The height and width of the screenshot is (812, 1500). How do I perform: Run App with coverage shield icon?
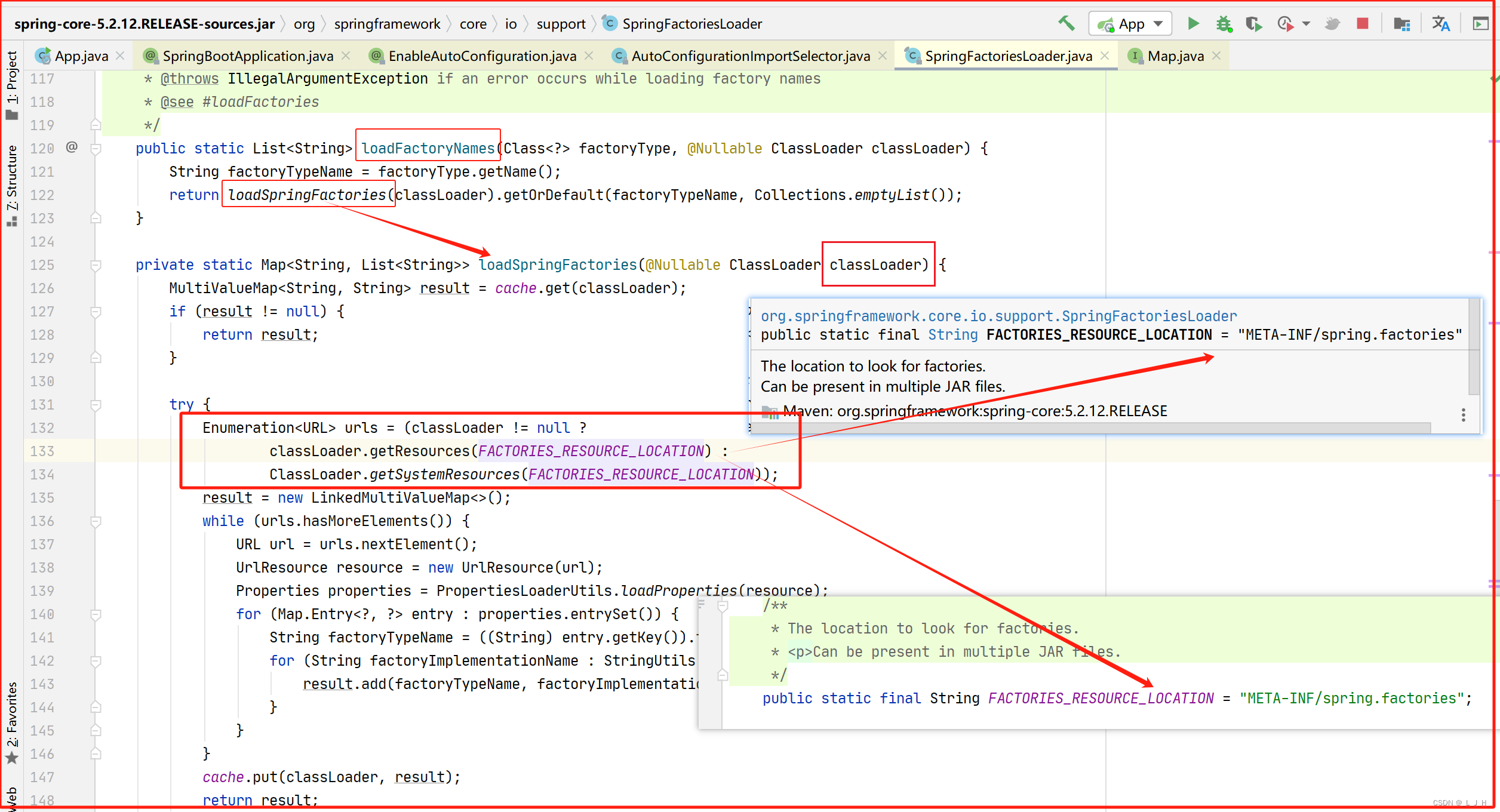coord(1254,24)
